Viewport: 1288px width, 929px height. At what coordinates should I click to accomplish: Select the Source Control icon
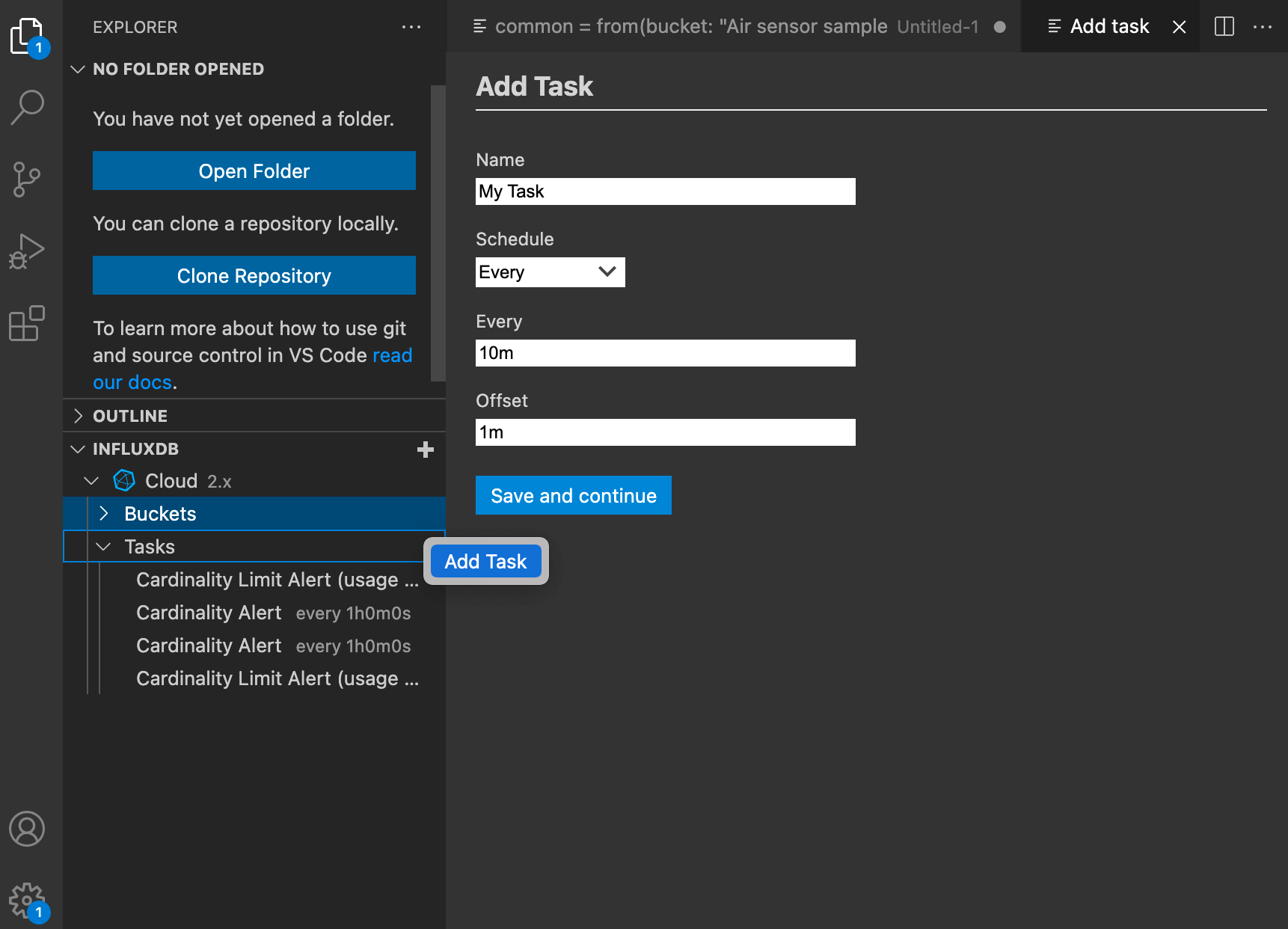point(28,178)
